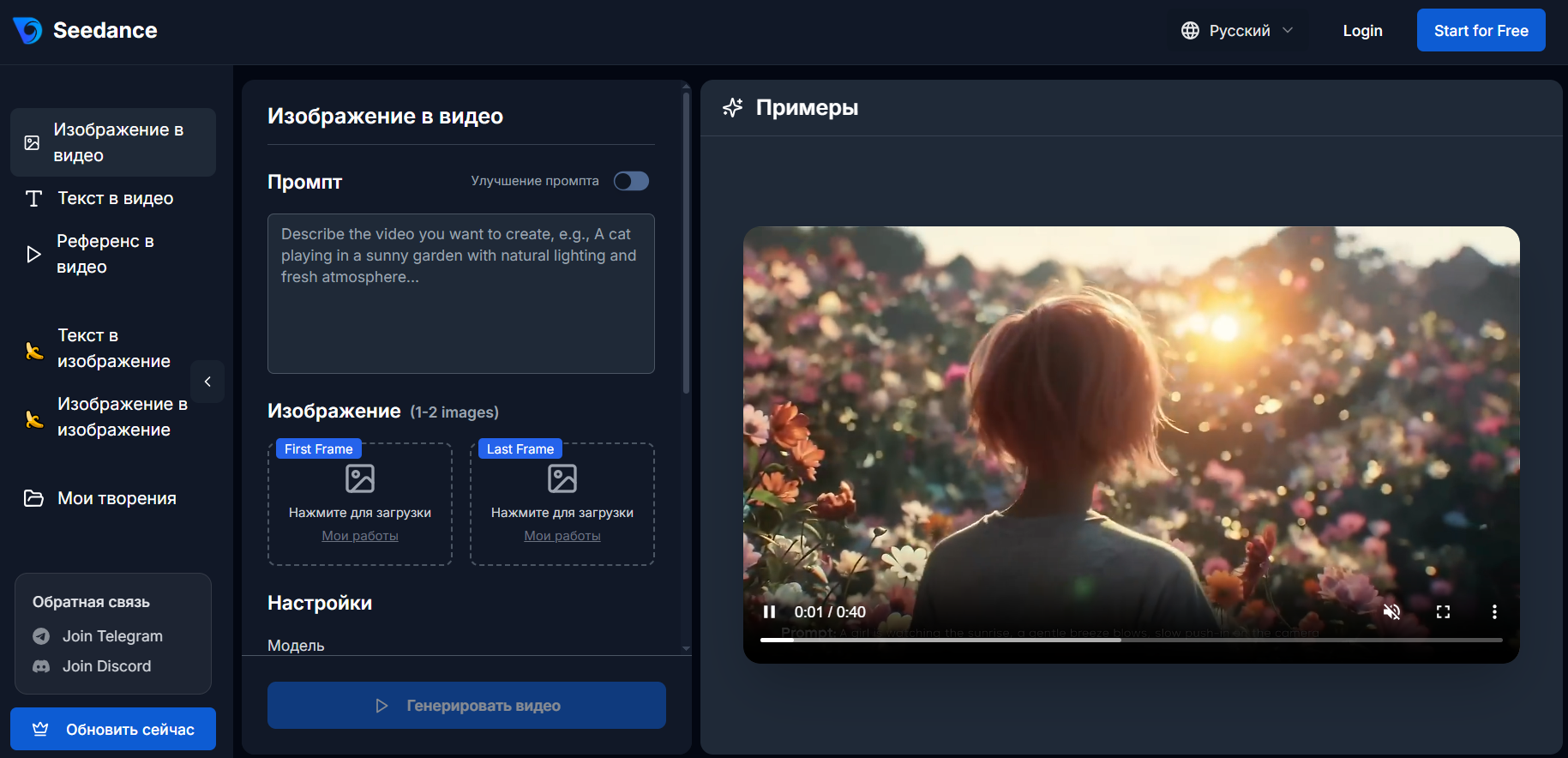This screenshot has width=1568, height=758.
Task: Click play icon on Генерировать видео button
Action: 382,706
